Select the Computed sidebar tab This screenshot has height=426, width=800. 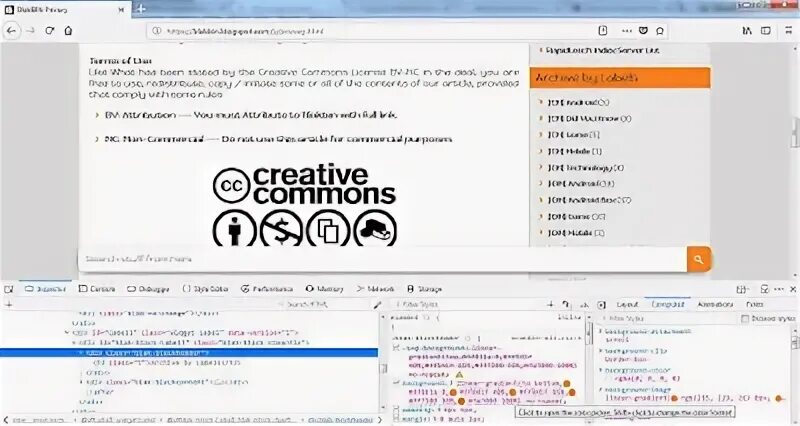[x=667, y=305]
